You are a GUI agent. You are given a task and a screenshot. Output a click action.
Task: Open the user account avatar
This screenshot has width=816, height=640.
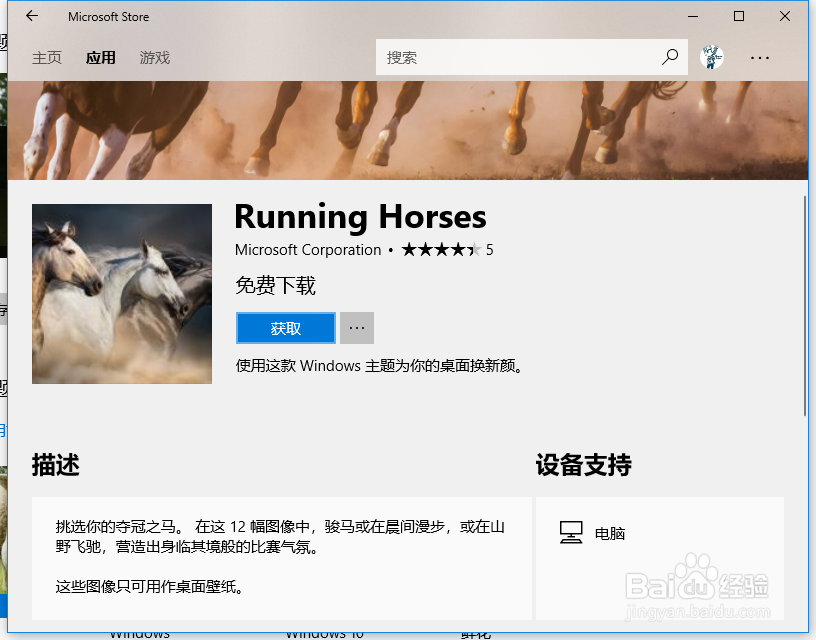pyautogui.click(x=711, y=57)
